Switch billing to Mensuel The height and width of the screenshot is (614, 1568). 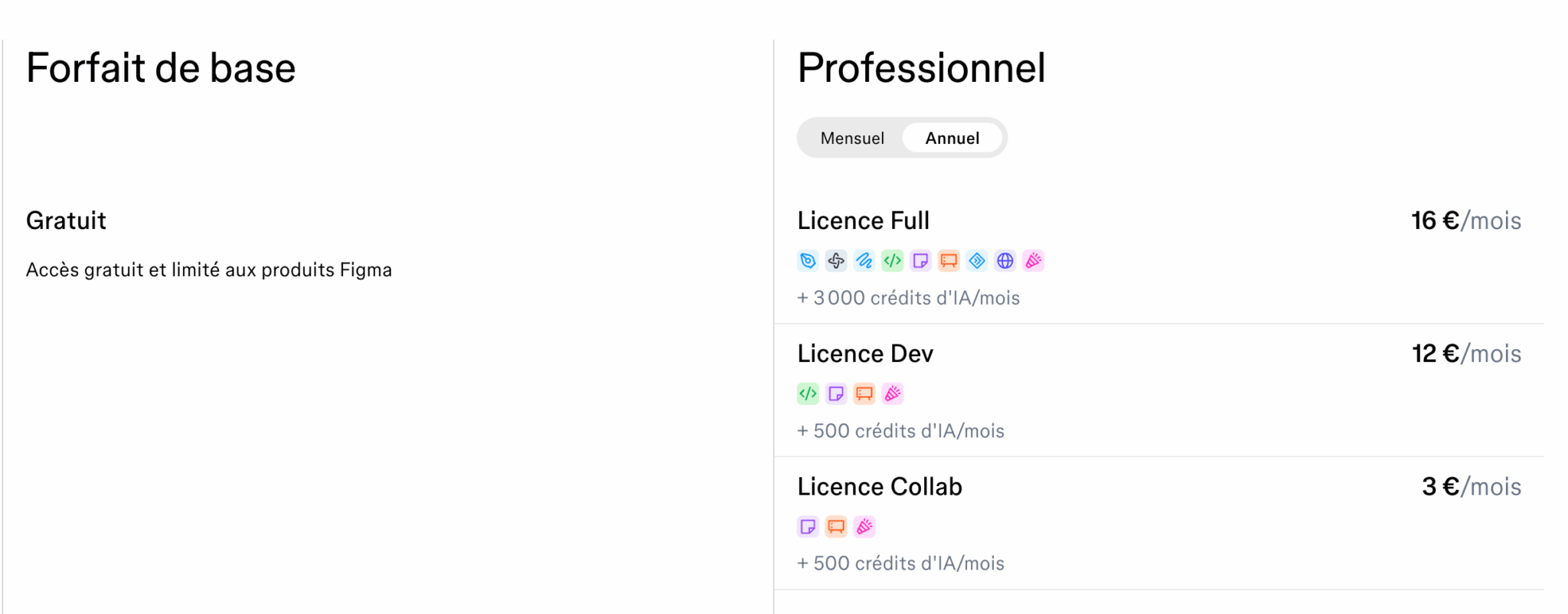[x=852, y=138]
